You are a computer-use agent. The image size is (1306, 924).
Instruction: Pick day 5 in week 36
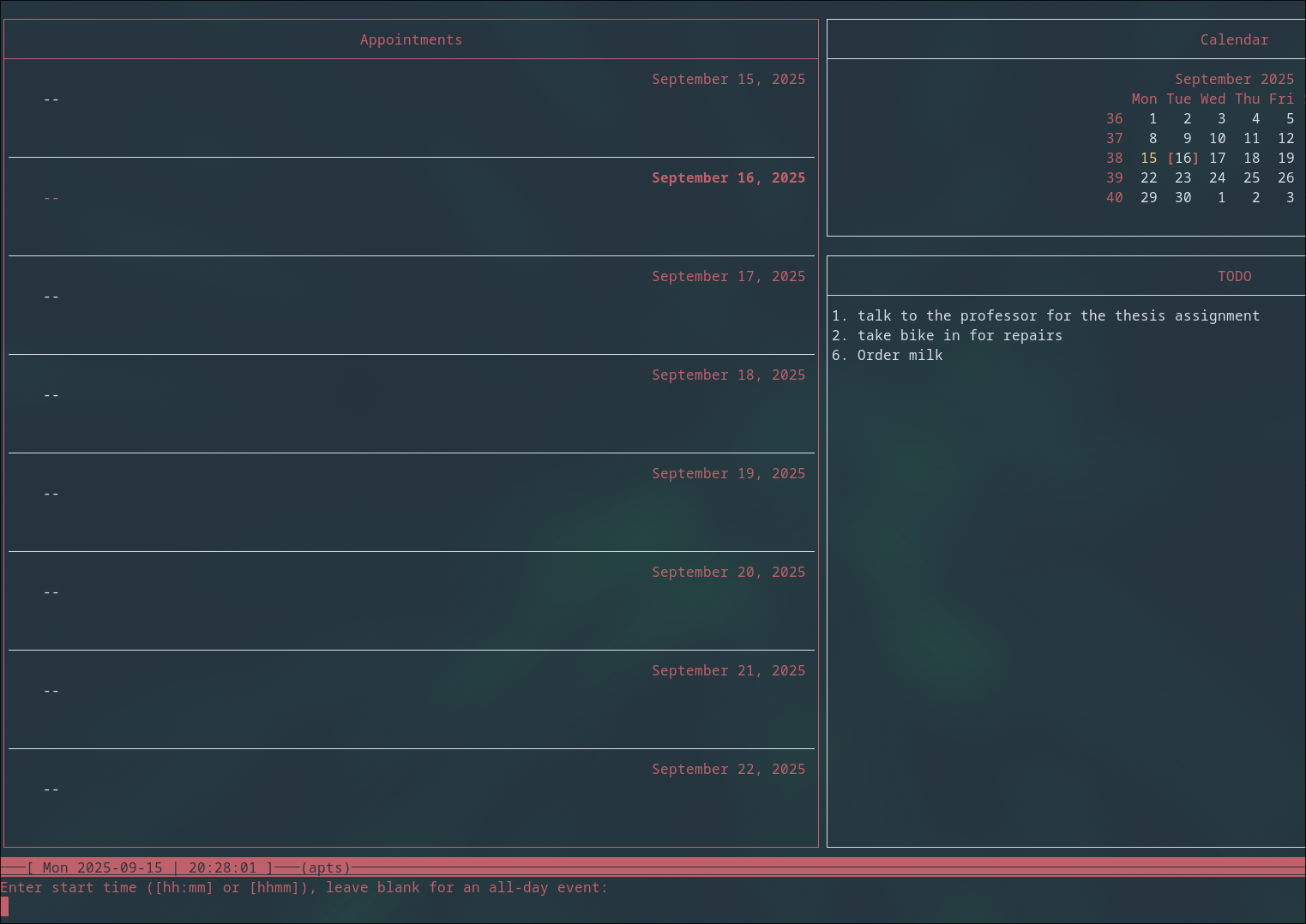pyautogui.click(x=1290, y=118)
